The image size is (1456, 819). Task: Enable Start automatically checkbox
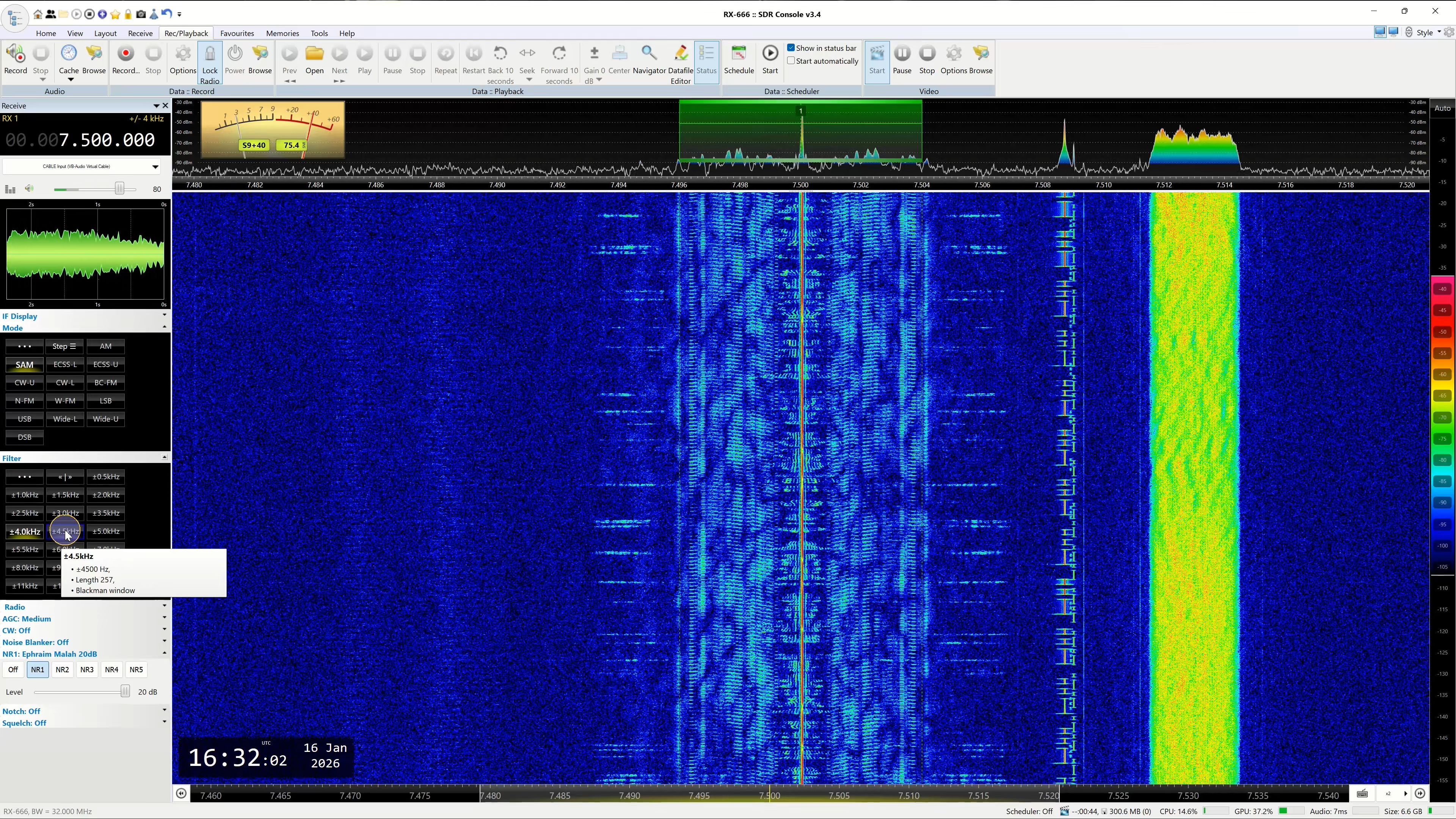(791, 61)
